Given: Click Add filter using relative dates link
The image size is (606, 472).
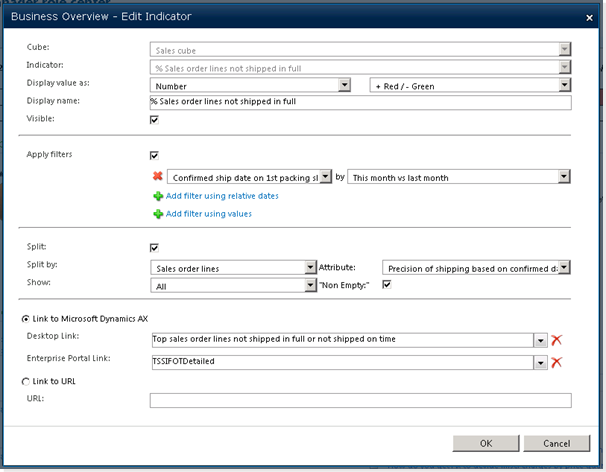Looking at the screenshot, I should (222, 196).
